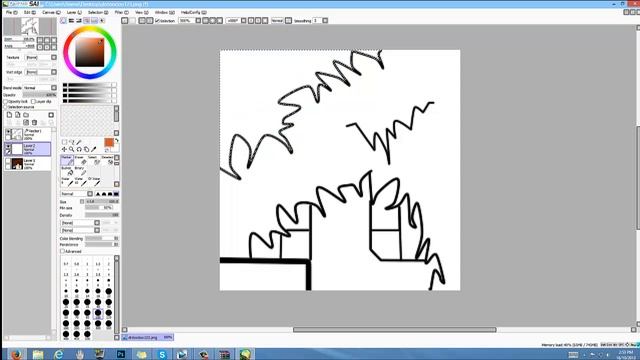Delete the selected layer with trash icon
The height and width of the screenshot is (360, 640).
(34, 122)
